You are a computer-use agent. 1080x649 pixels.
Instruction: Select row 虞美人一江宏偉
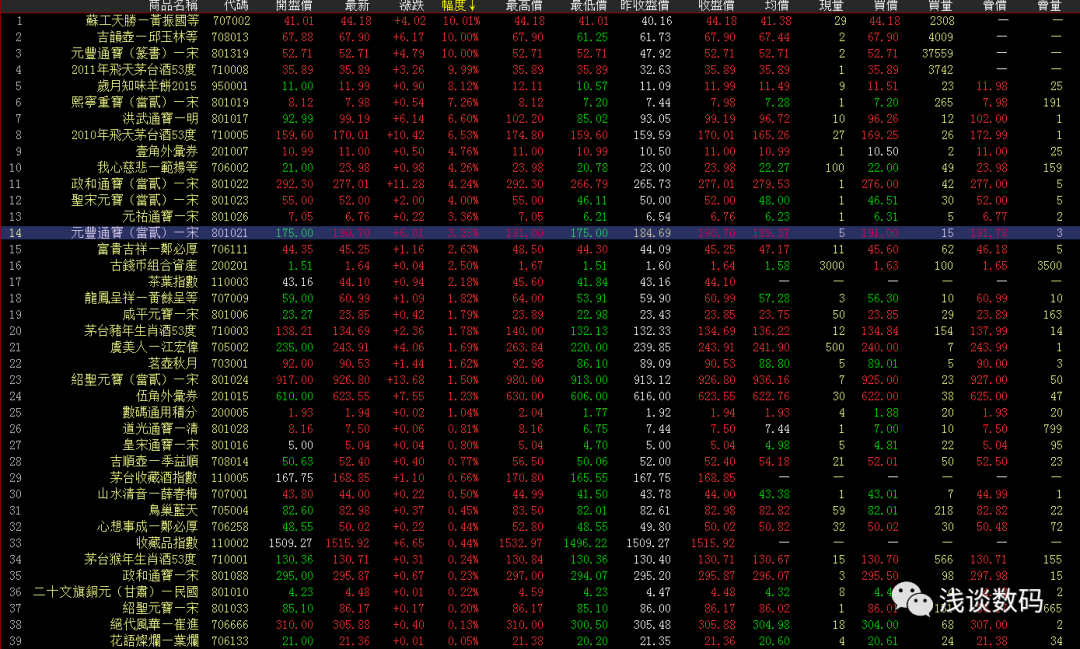[x=540, y=347]
